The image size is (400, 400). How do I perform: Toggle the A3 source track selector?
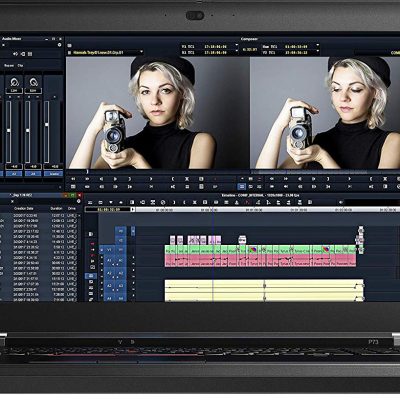click(x=110, y=286)
